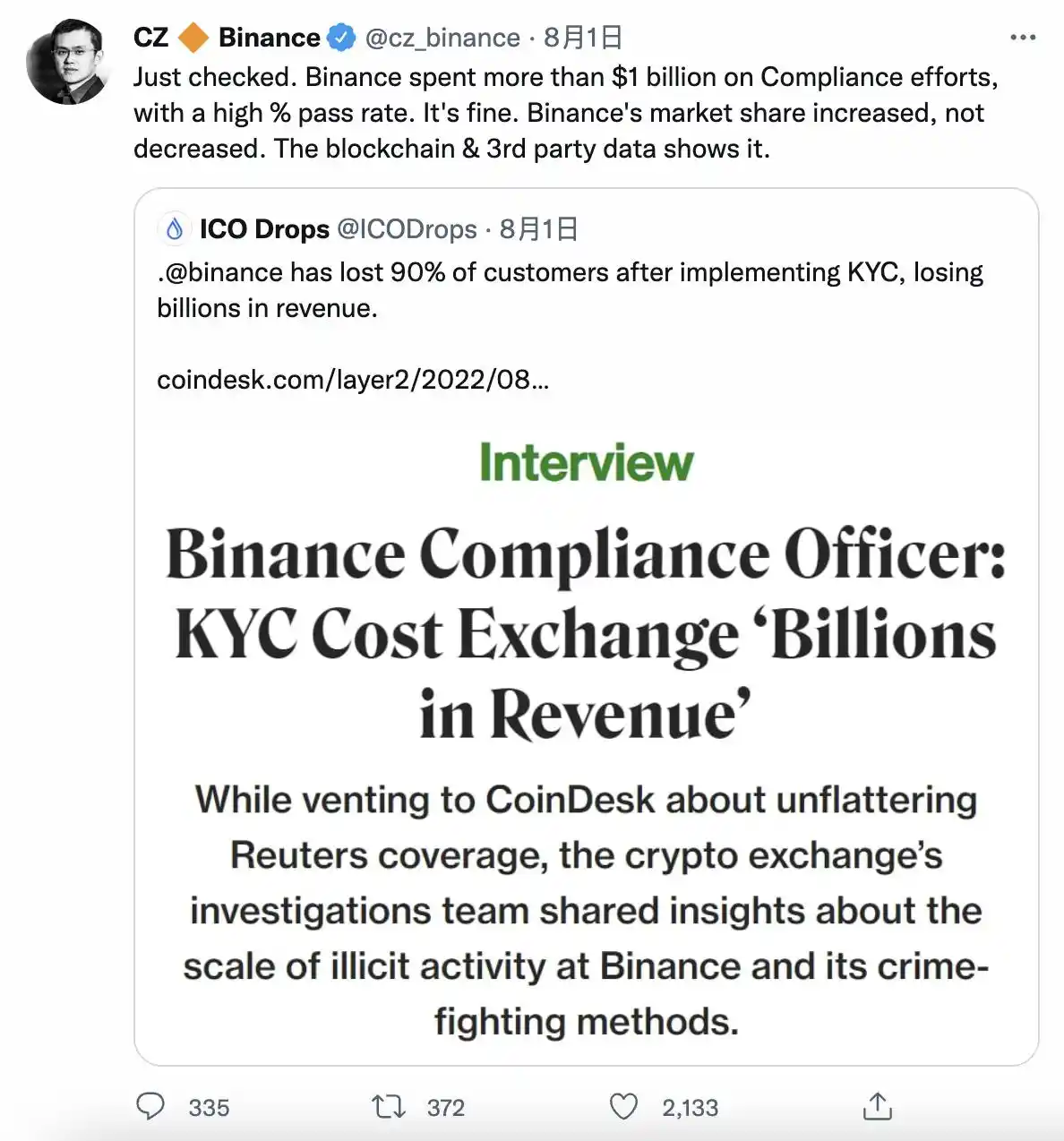
Task: Click the ICO Drops droplet avatar
Action: tap(175, 229)
